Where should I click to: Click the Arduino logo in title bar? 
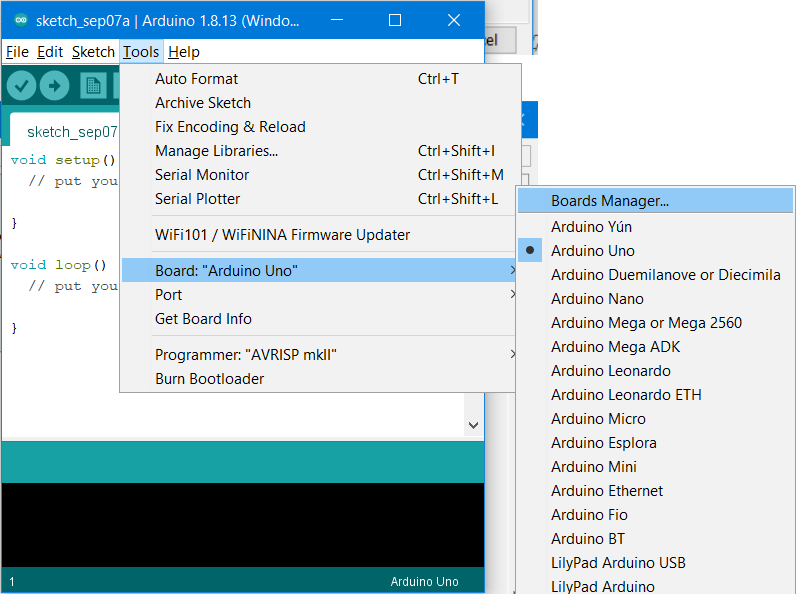[x=20, y=21]
